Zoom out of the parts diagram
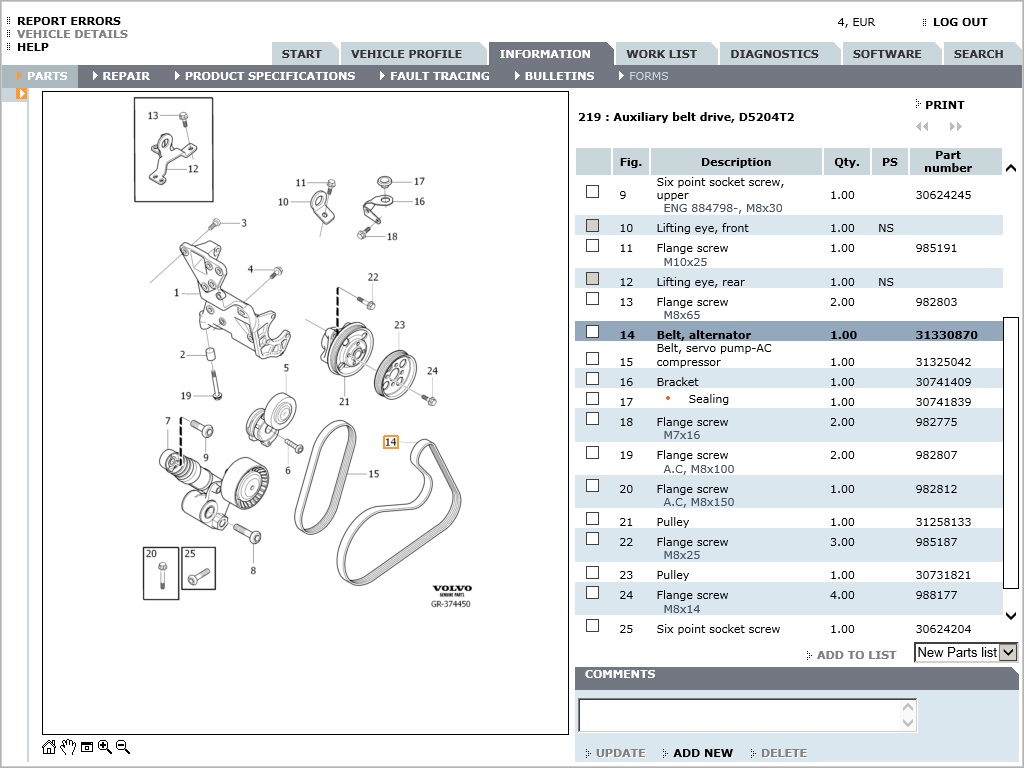 [123, 747]
